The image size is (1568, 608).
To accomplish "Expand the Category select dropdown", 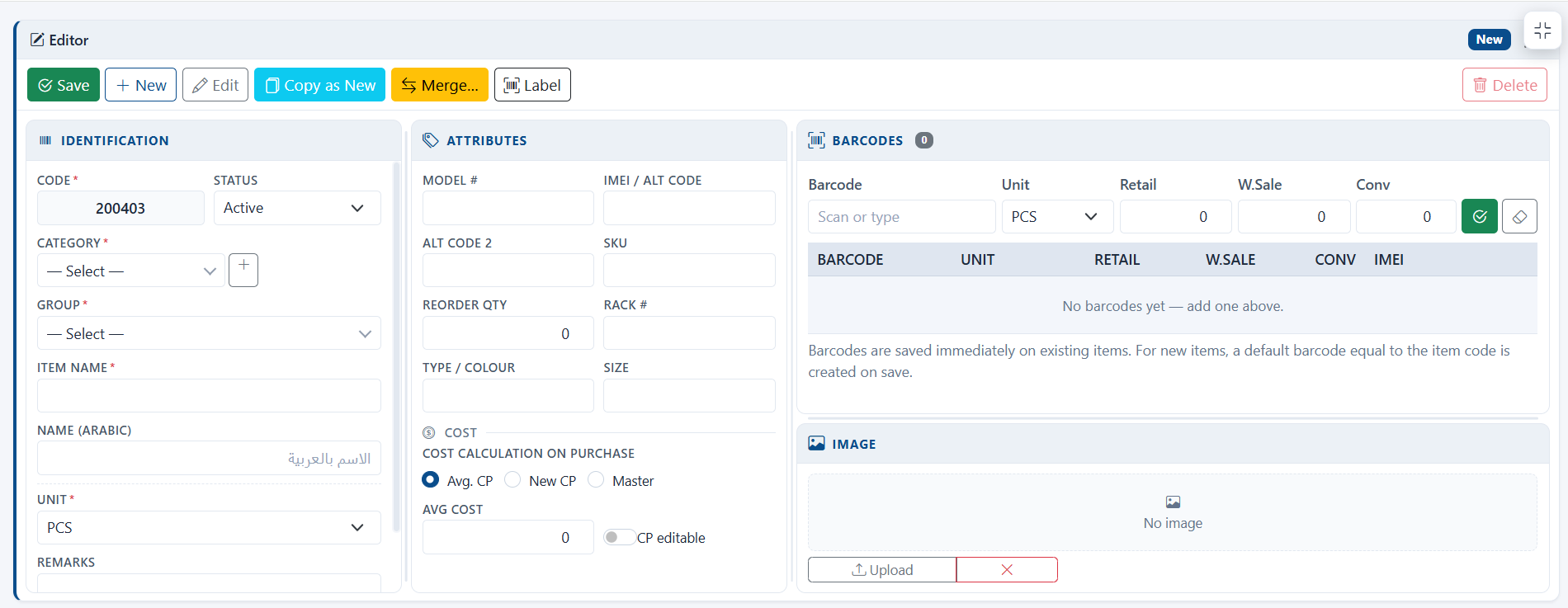I will tap(131, 271).
